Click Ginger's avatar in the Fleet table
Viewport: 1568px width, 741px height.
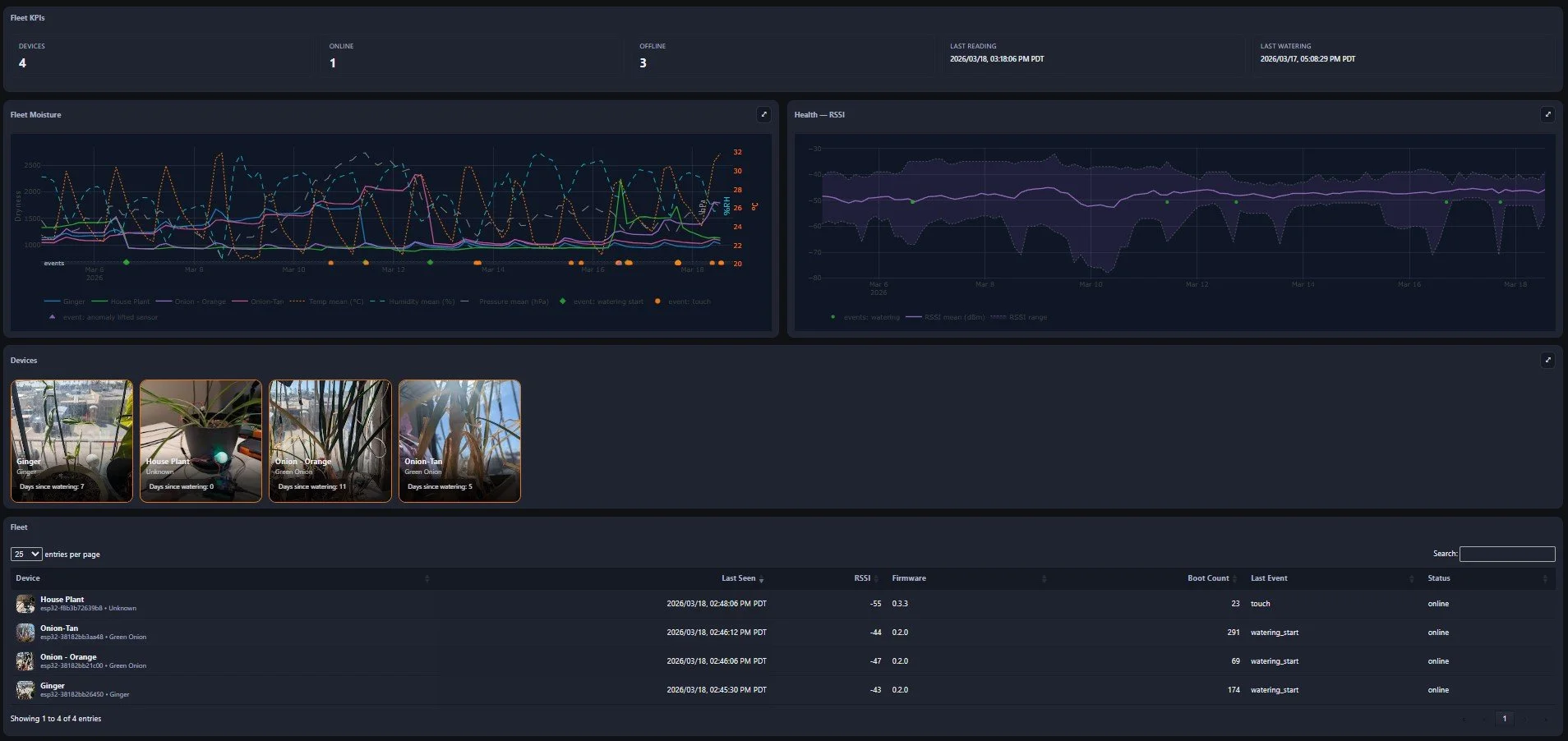(25, 691)
